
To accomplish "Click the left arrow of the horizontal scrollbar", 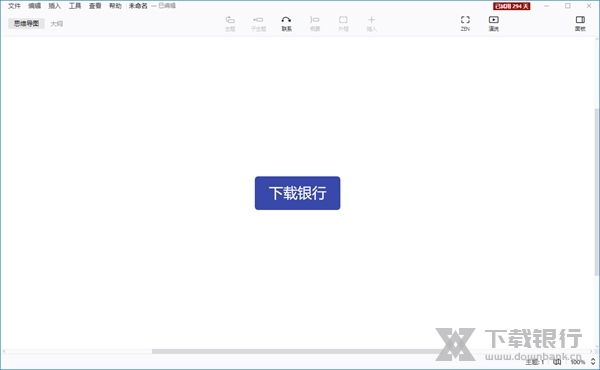I will click(x=4, y=351).
